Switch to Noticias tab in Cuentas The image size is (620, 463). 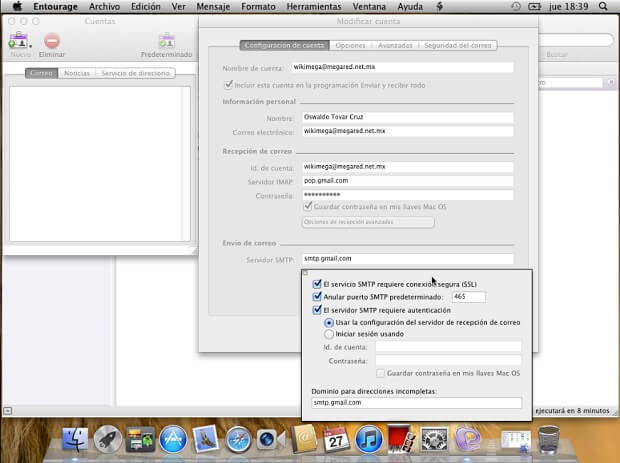pyautogui.click(x=77, y=73)
